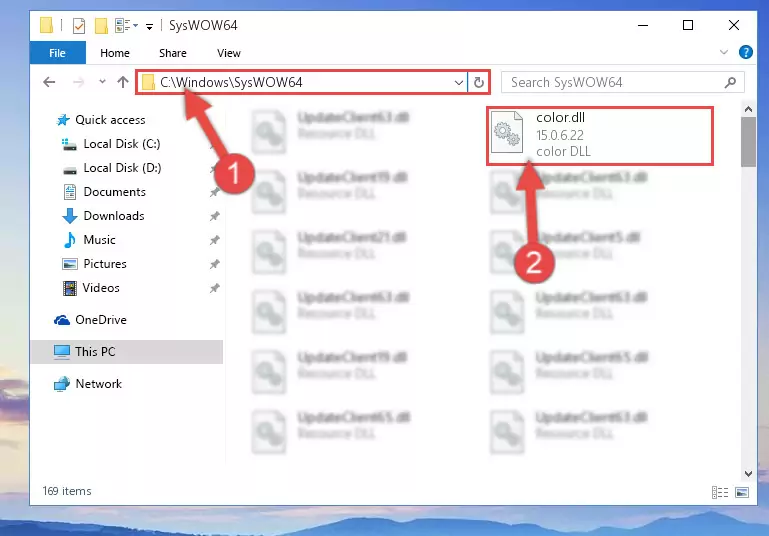Click the pin icon beside Documents
This screenshot has width=769, height=536.
click(x=214, y=192)
